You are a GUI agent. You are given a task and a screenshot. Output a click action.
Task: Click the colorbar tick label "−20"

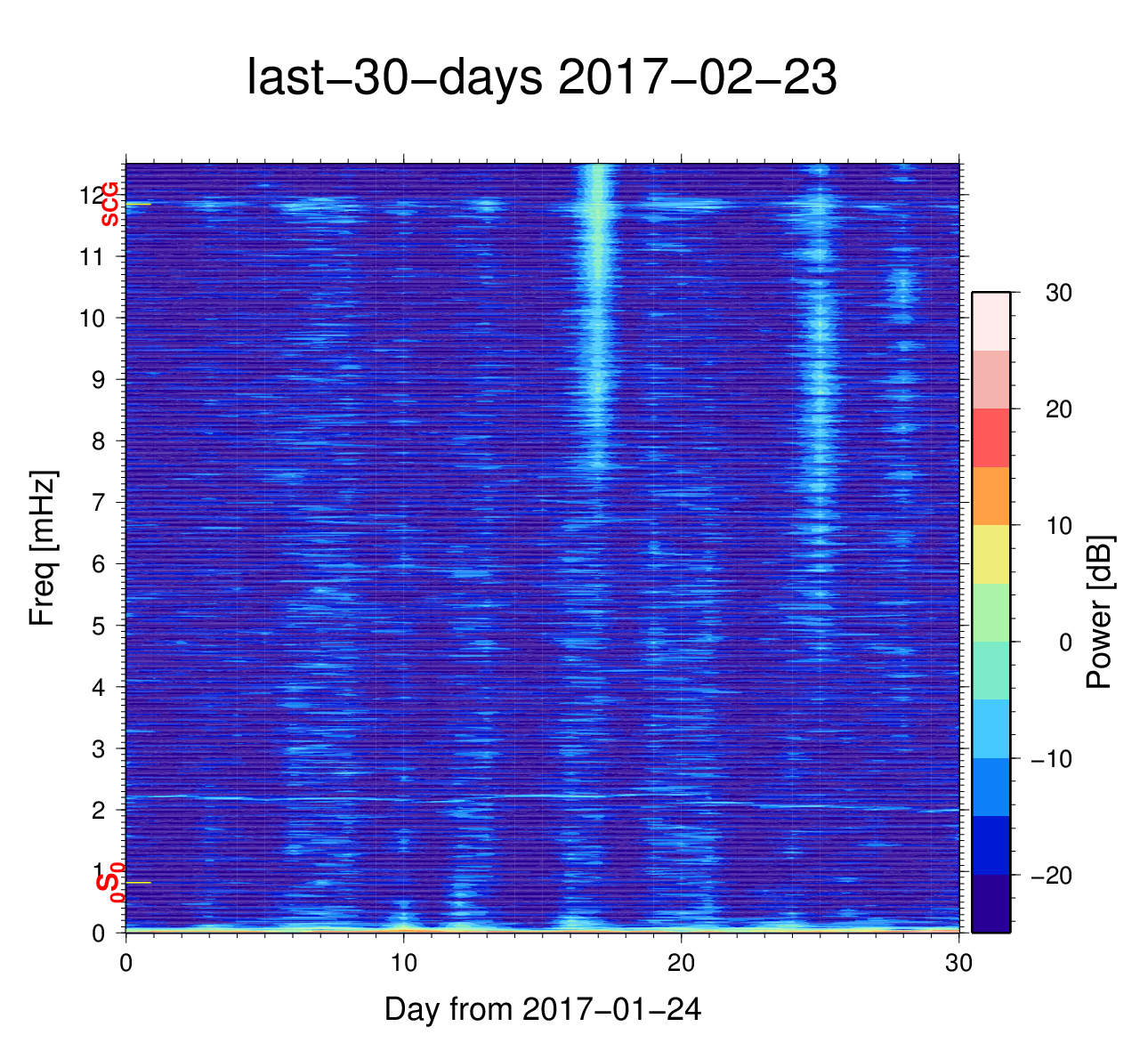[1051, 876]
